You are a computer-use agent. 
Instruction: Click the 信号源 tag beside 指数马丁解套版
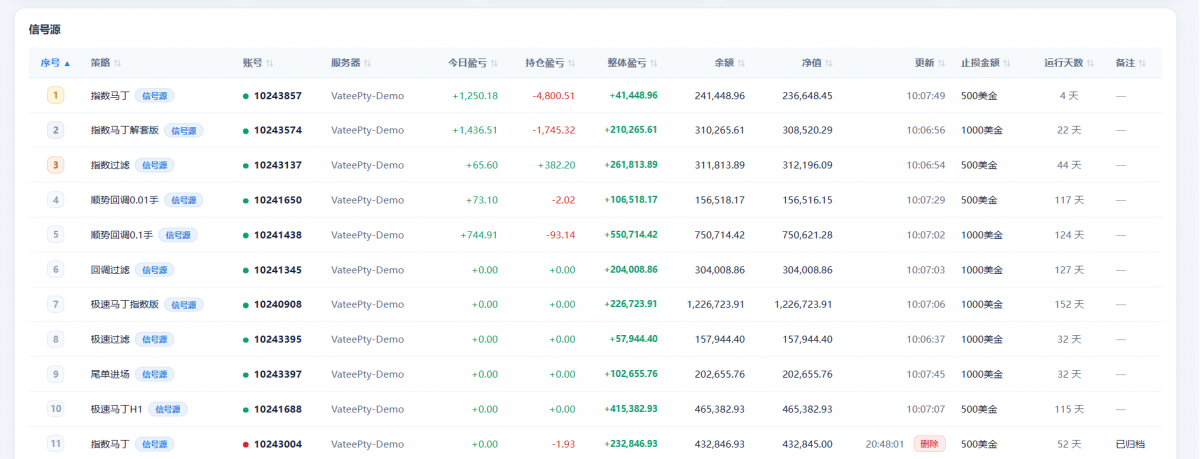[x=184, y=130]
